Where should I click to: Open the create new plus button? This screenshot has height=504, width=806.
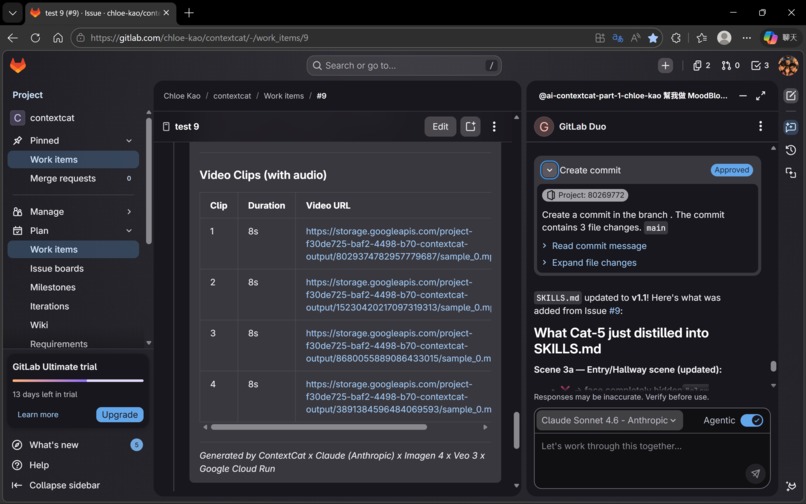[x=665, y=65]
